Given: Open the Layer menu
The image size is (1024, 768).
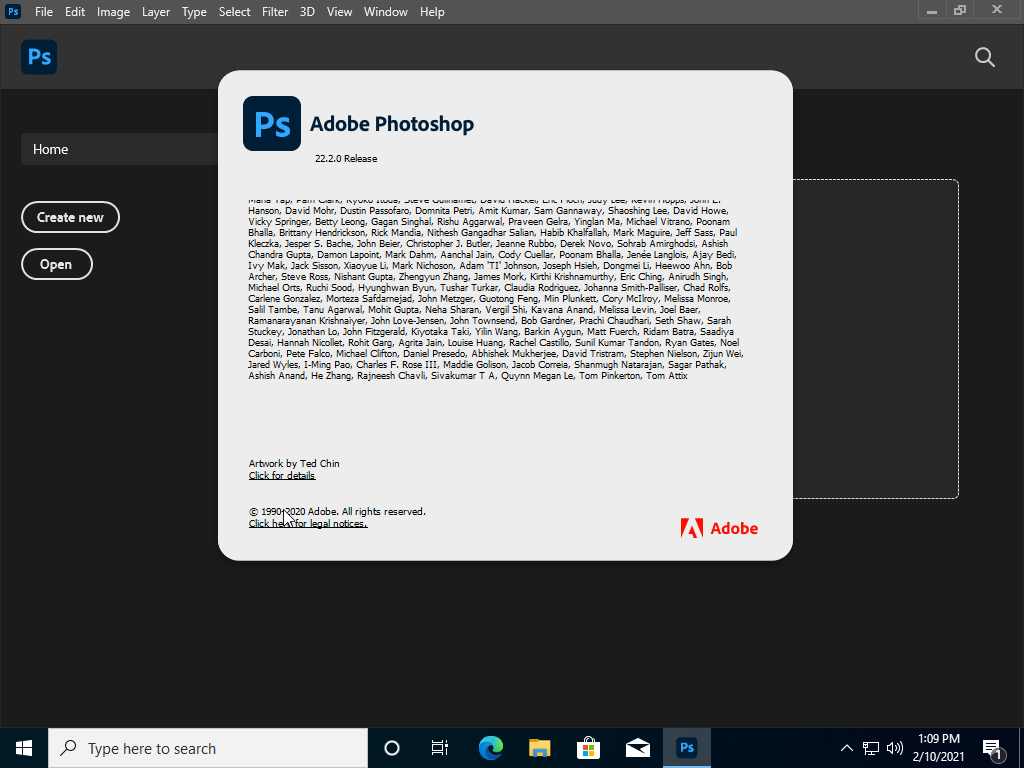Looking at the screenshot, I should point(156,12).
